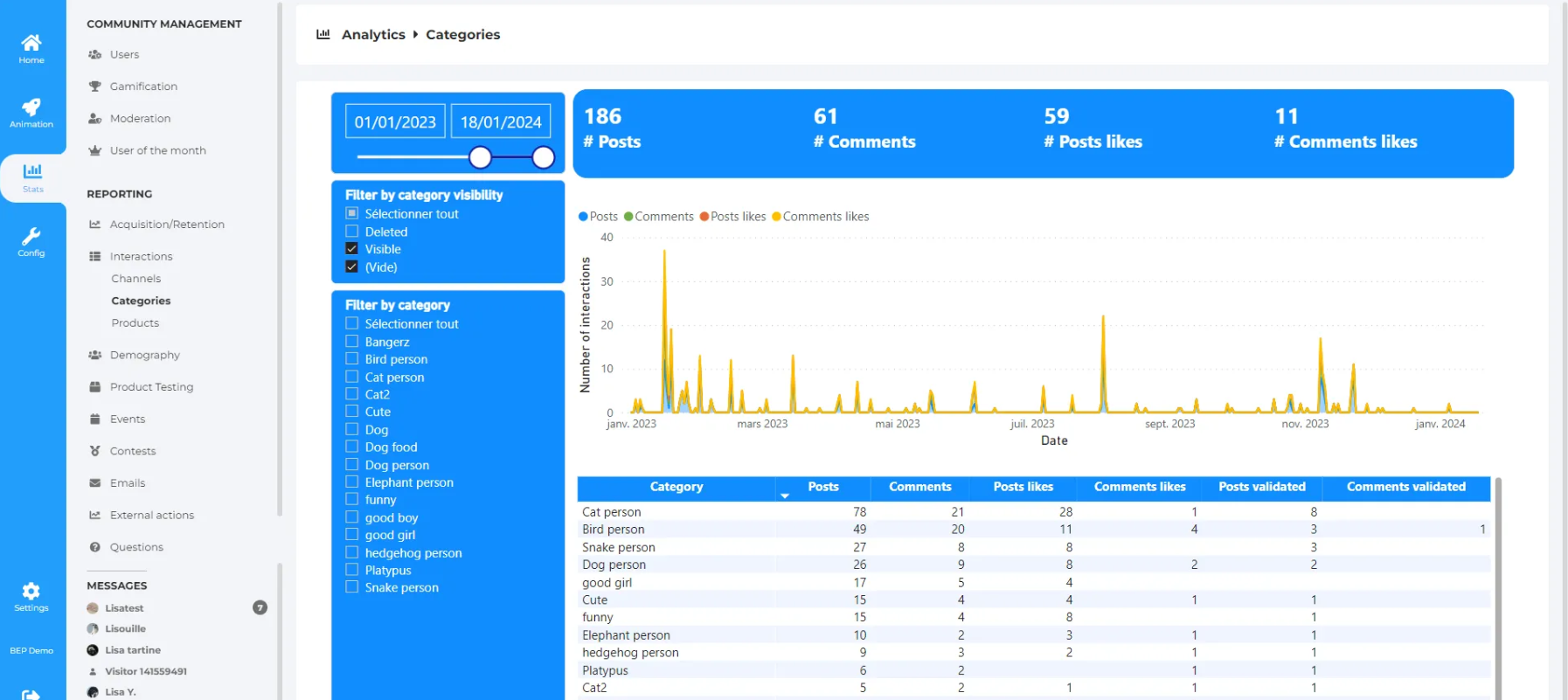The image size is (1568, 700).
Task: Click the Emails envelope icon
Action: pos(95,483)
